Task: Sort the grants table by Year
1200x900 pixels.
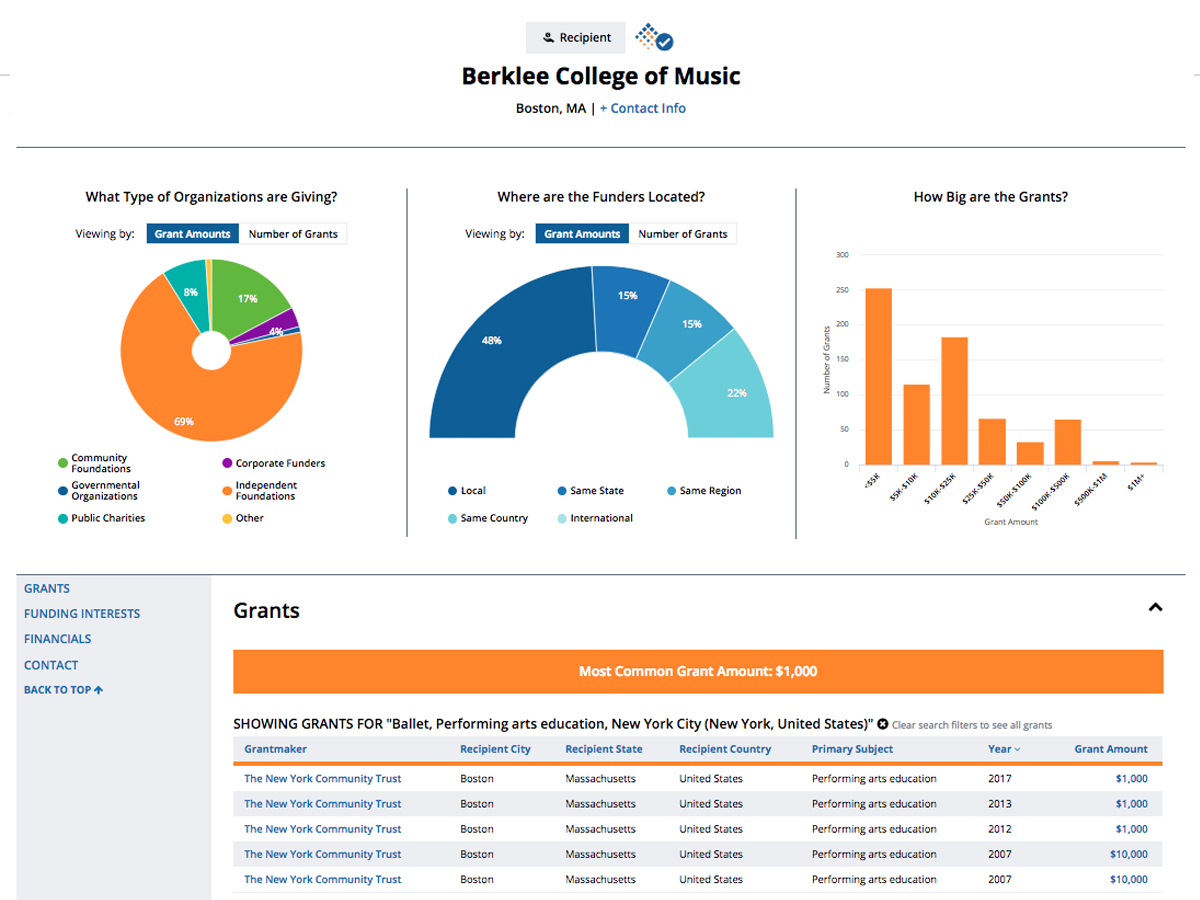Action: [1004, 749]
